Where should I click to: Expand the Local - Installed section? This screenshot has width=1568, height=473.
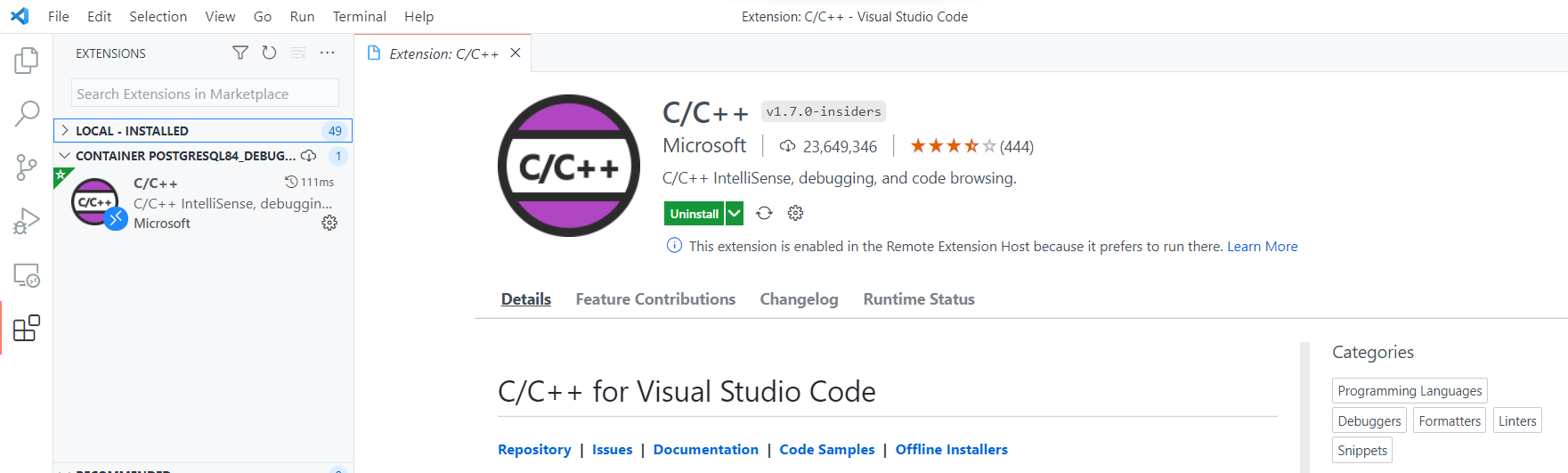pos(65,131)
